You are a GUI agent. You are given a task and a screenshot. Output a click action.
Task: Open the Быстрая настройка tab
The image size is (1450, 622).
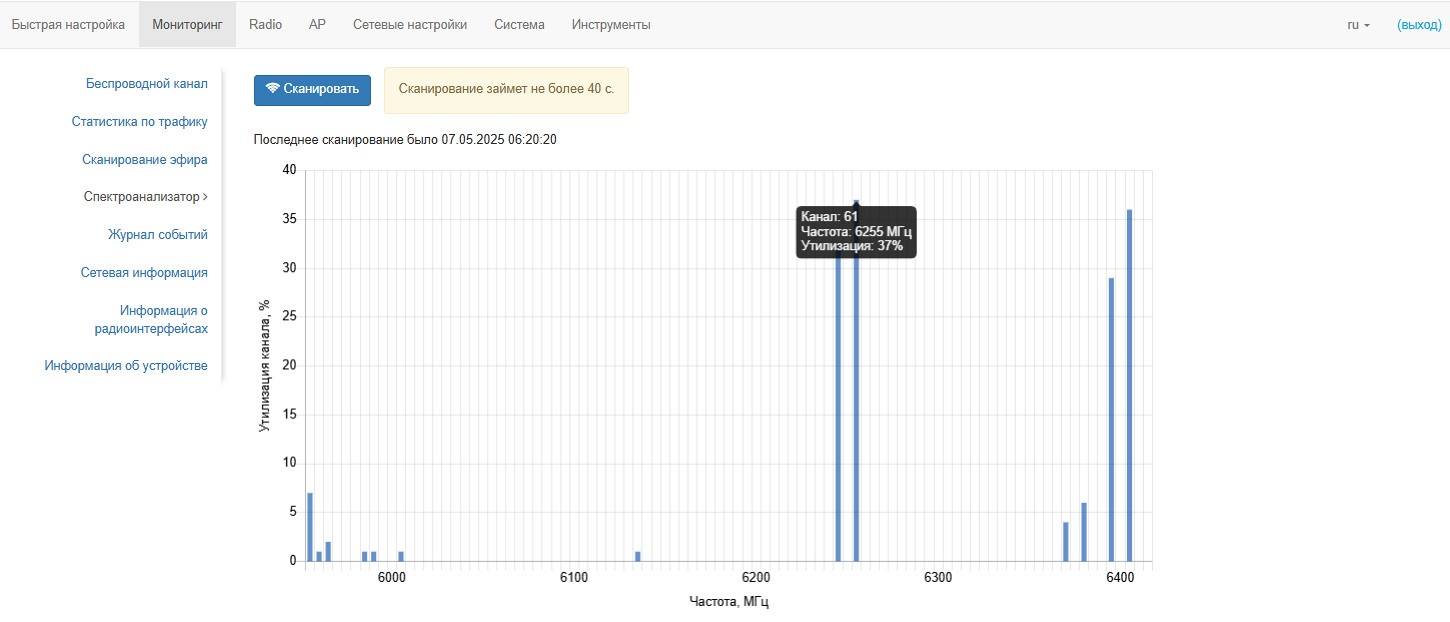[x=68, y=25]
